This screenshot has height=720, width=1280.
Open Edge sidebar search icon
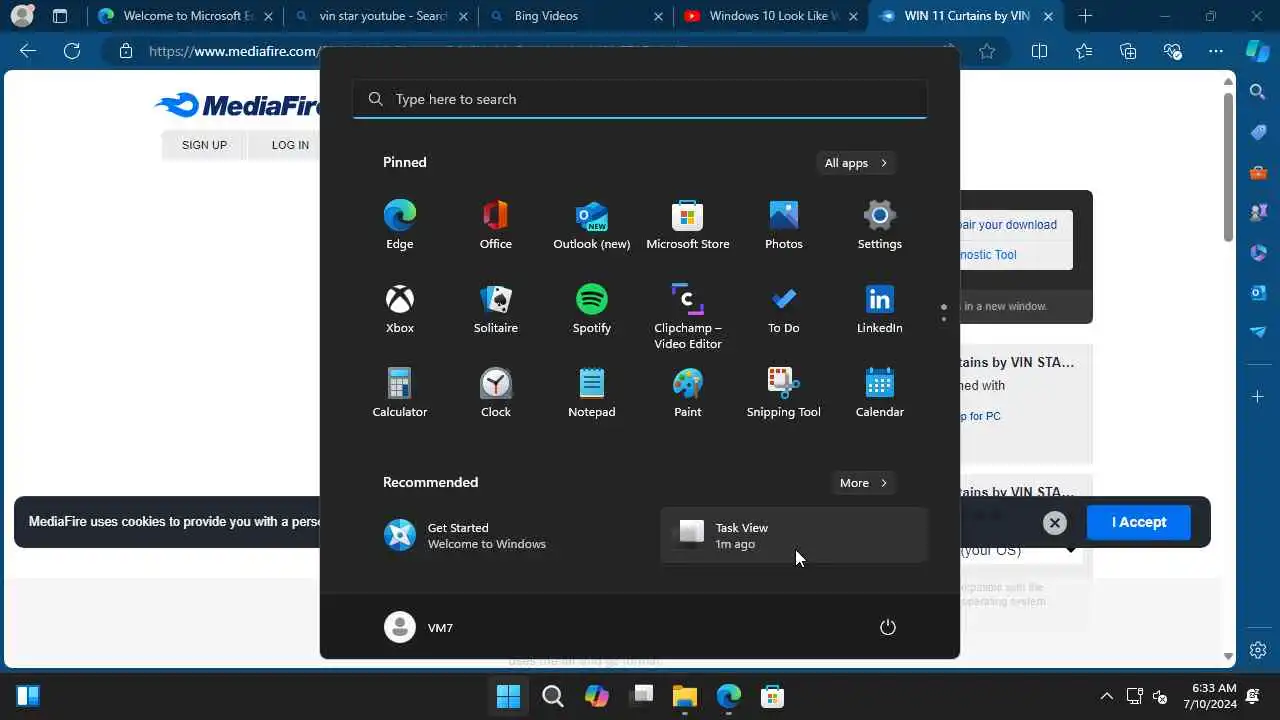(1258, 92)
